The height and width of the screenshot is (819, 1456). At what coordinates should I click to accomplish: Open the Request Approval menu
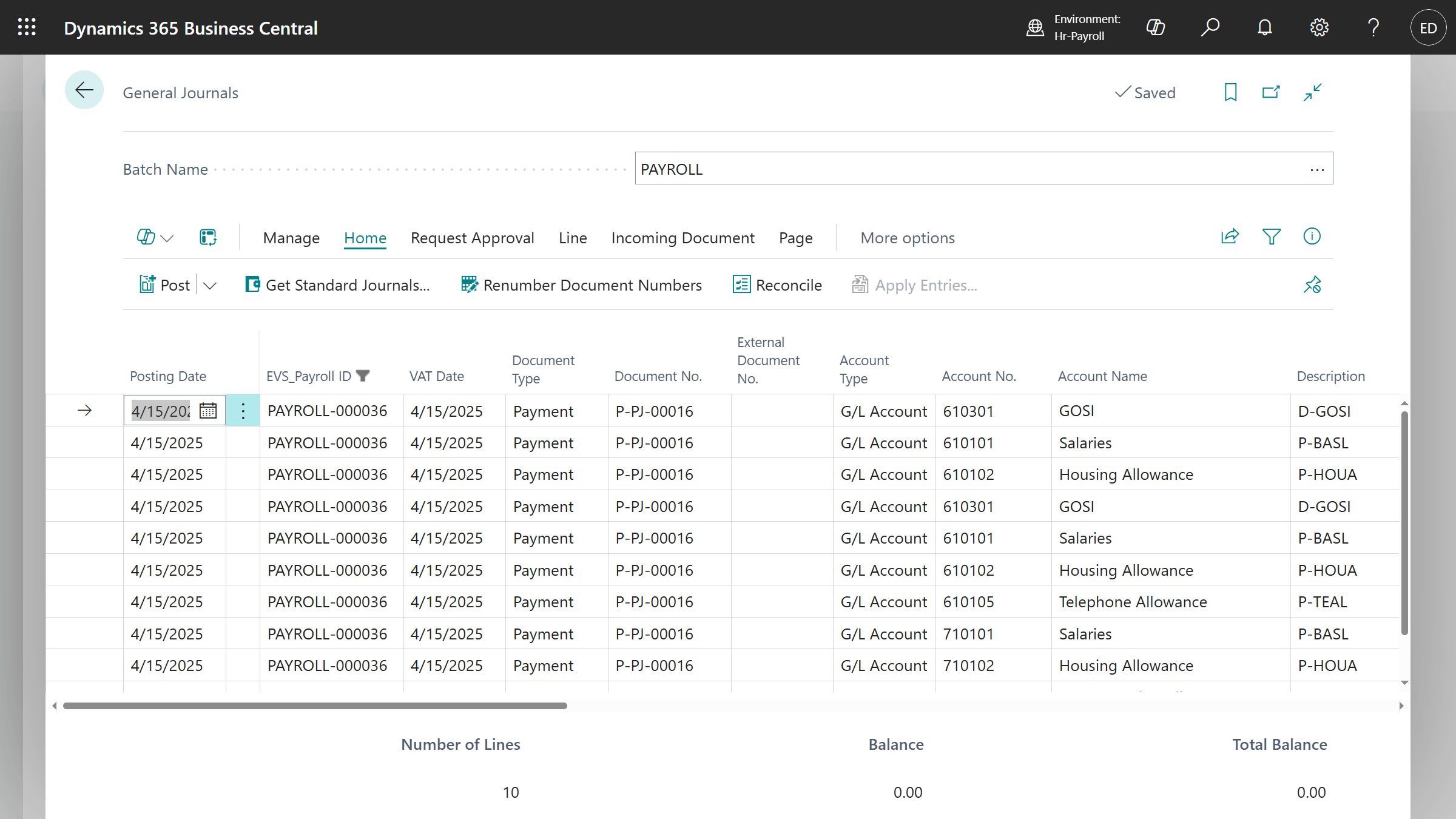472,238
